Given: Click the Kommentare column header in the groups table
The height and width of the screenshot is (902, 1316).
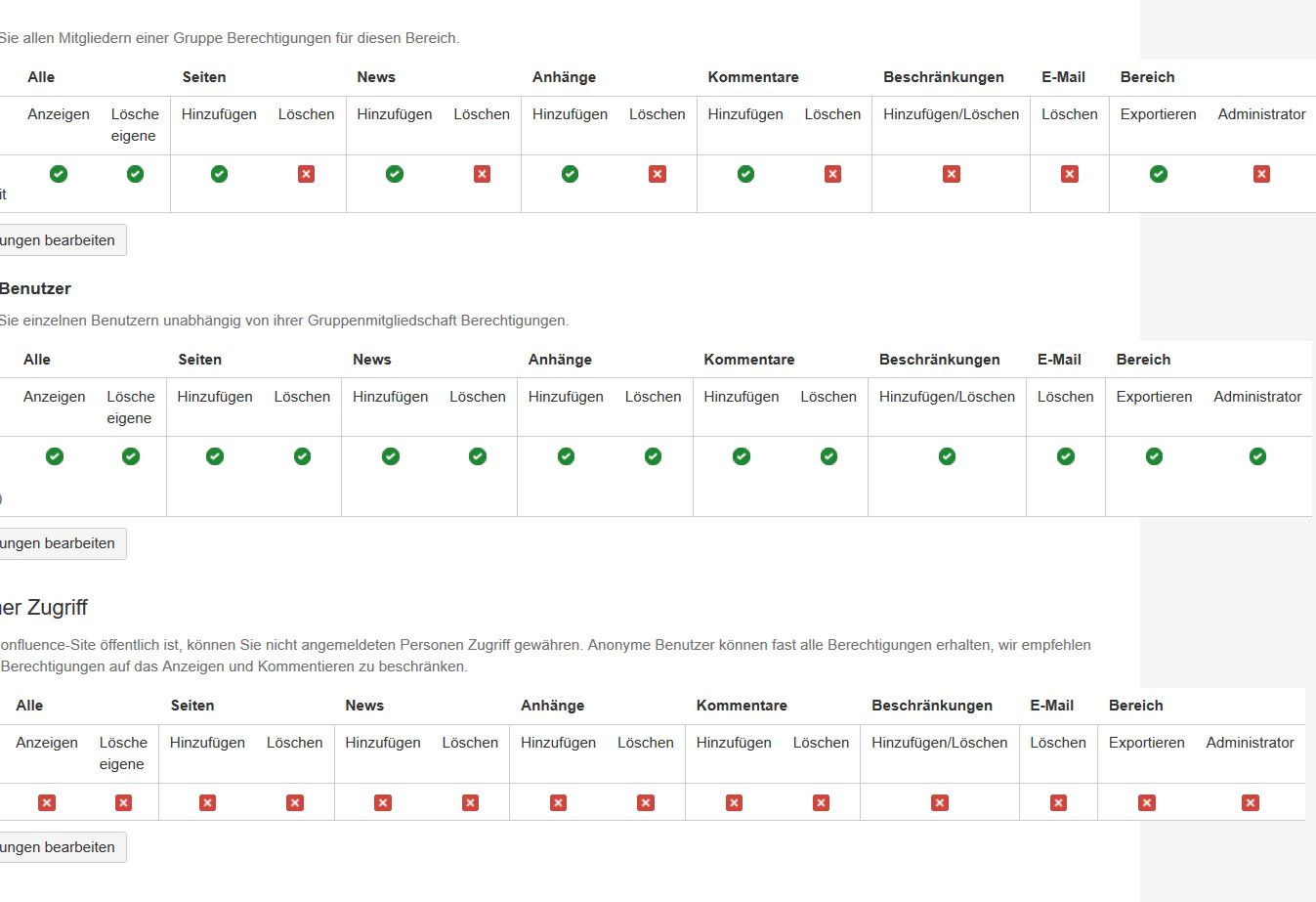Looking at the screenshot, I should coord(753,77).
